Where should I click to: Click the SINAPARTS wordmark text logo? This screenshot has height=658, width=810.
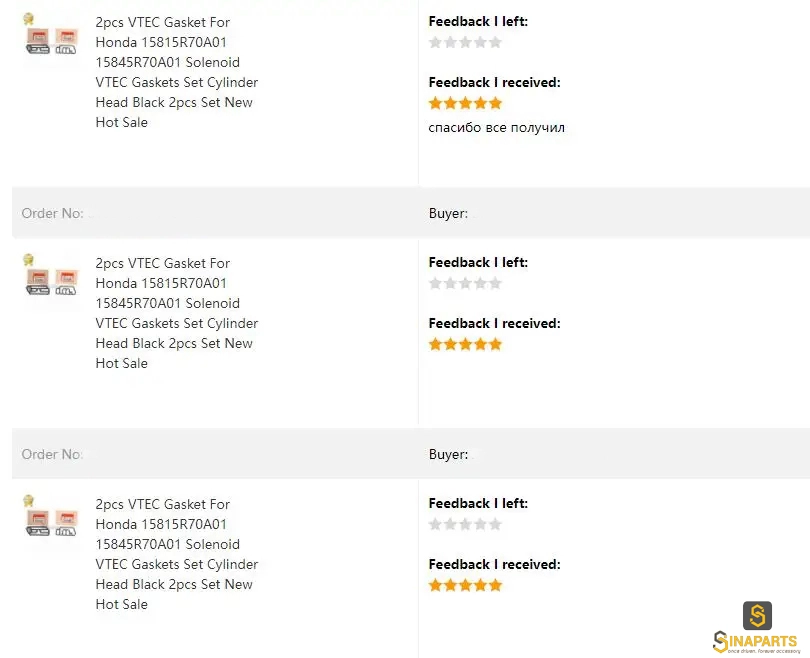756,642
